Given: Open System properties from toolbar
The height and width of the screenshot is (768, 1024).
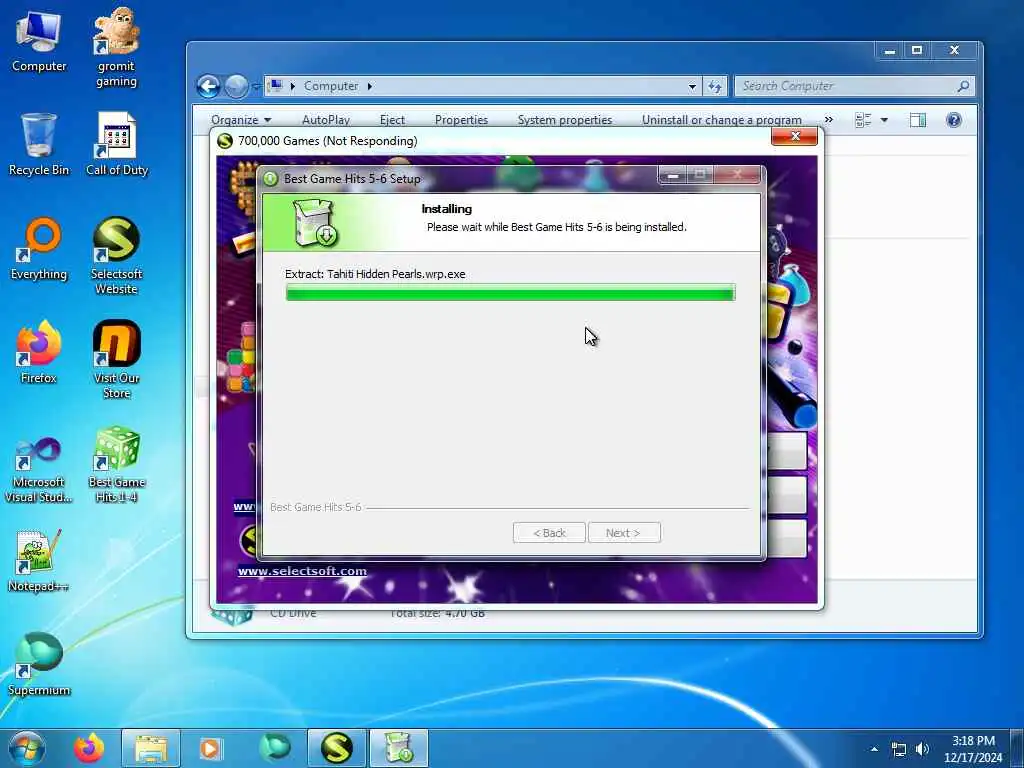Looking at the screenshot, I should pyautogui.click(x=565, y=120).
